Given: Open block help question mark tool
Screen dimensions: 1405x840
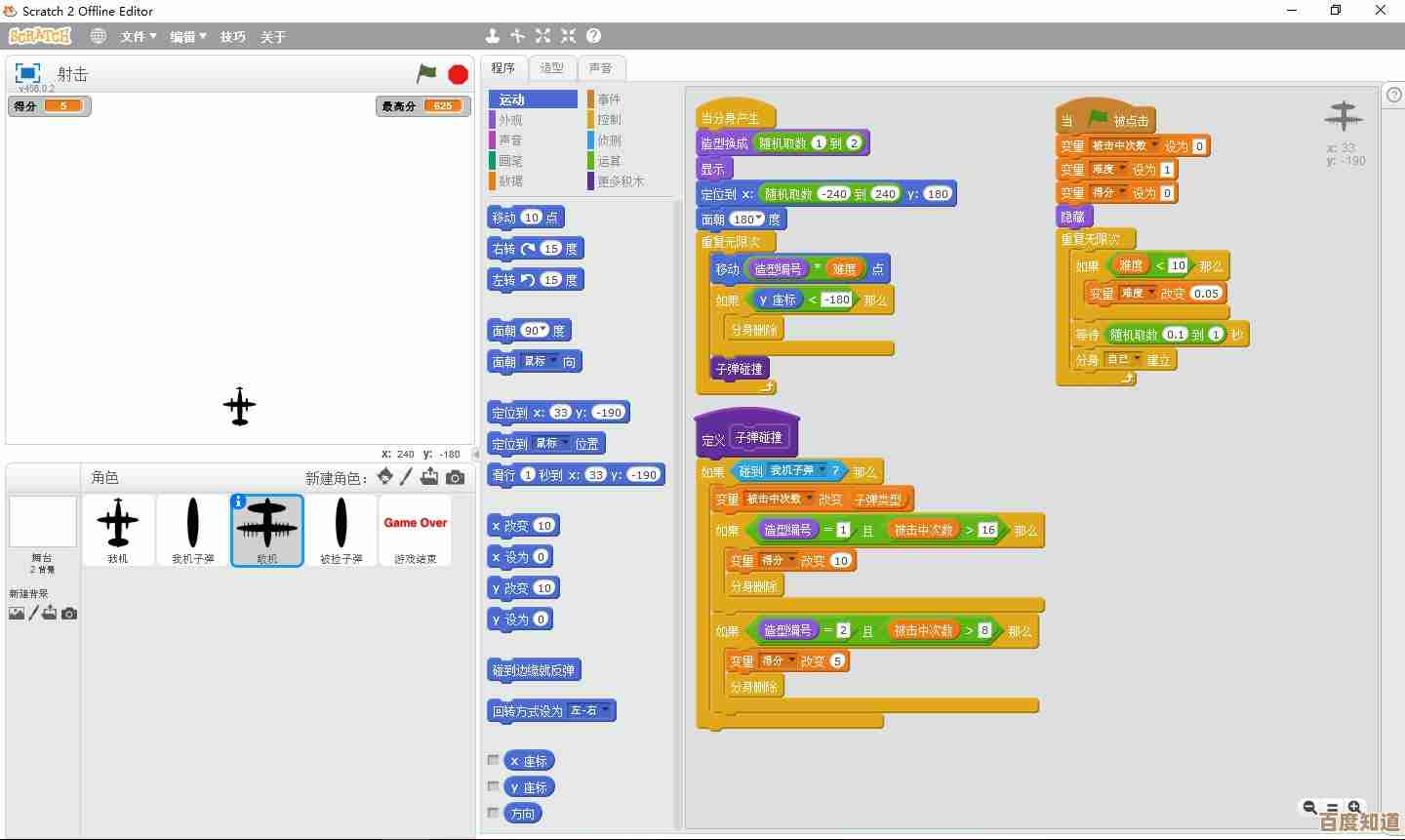Looking at the screenshot, I should click(x=593, y=36).
